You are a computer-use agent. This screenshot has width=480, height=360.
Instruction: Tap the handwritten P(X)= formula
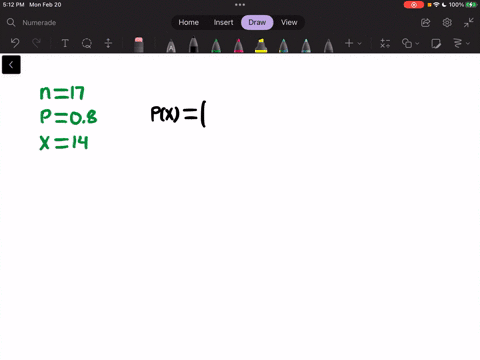[x=178, y=114]
